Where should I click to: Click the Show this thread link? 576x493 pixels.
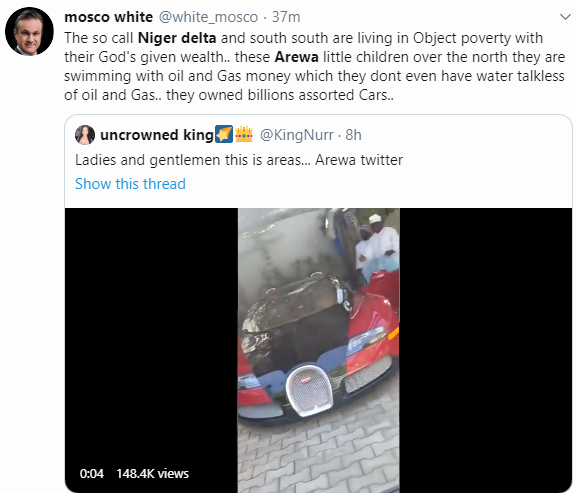[130, 184]
